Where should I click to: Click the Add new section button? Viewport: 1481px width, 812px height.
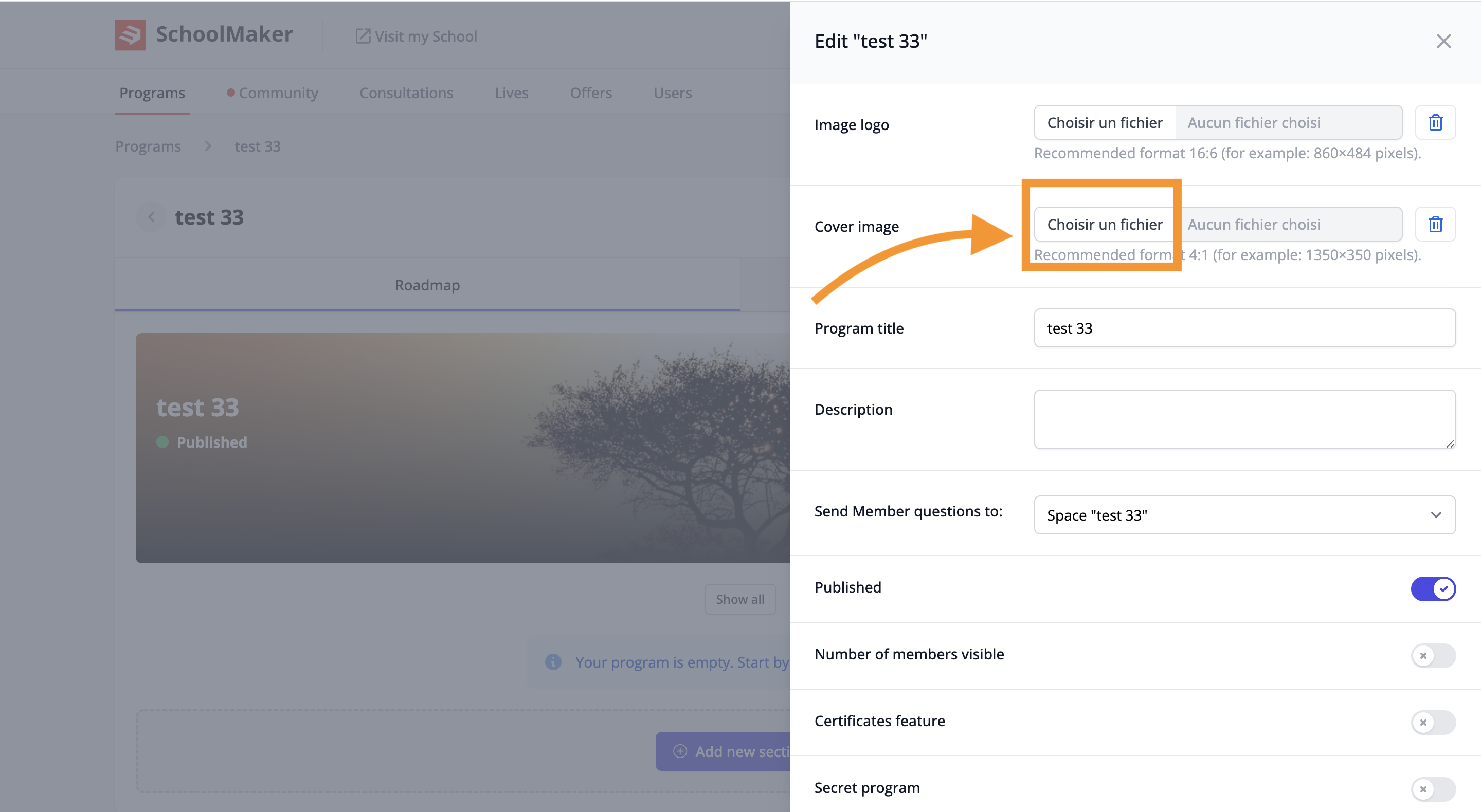tap(723, 751)
